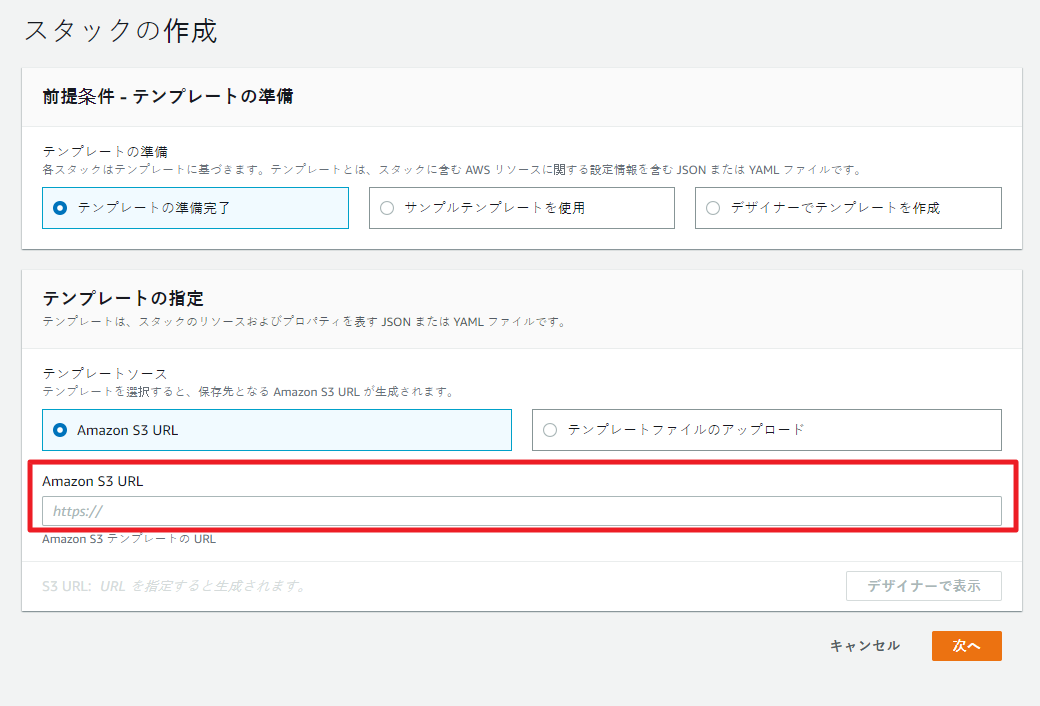Click the Amazon S3 テンプレートの URL helper text
This screenshot has width=1040, height=706.
(x=129, y=539)
